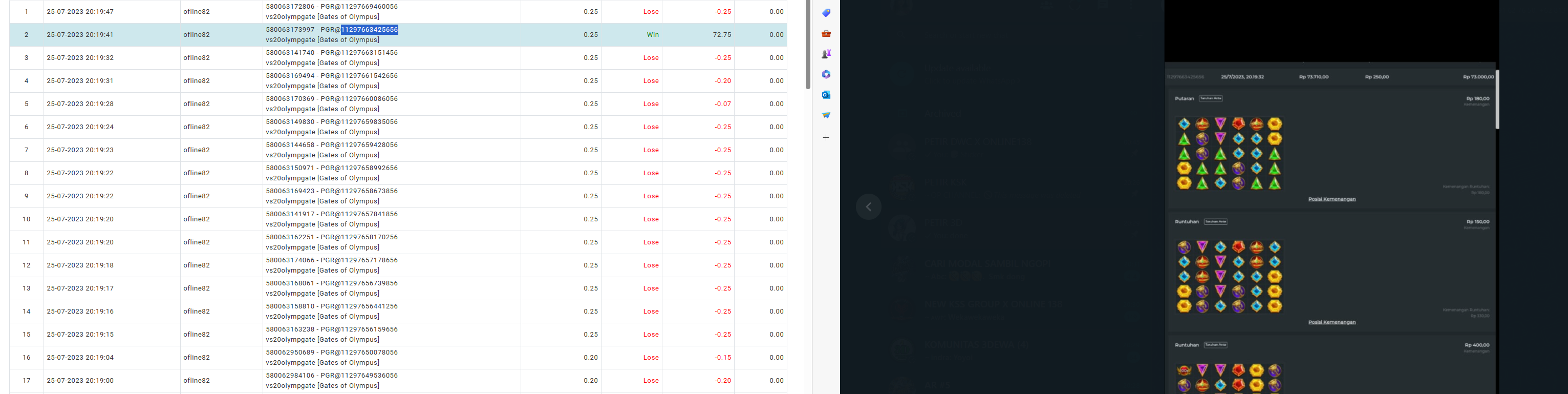This screenshot has height=394, width=1568.
Task: Open the paper plane Drop sidebar icon
Action: tap(826, 115)
